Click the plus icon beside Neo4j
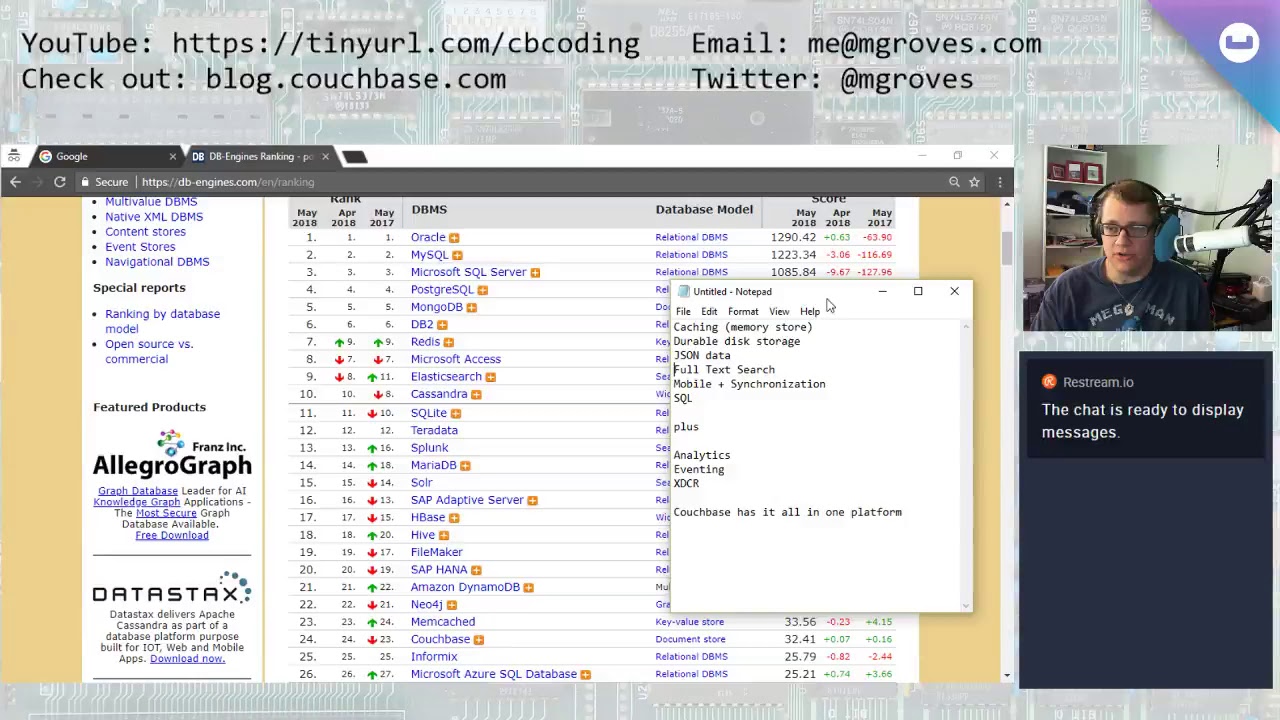The width and height of the screenshot is (1280, 720). (451, 605)
